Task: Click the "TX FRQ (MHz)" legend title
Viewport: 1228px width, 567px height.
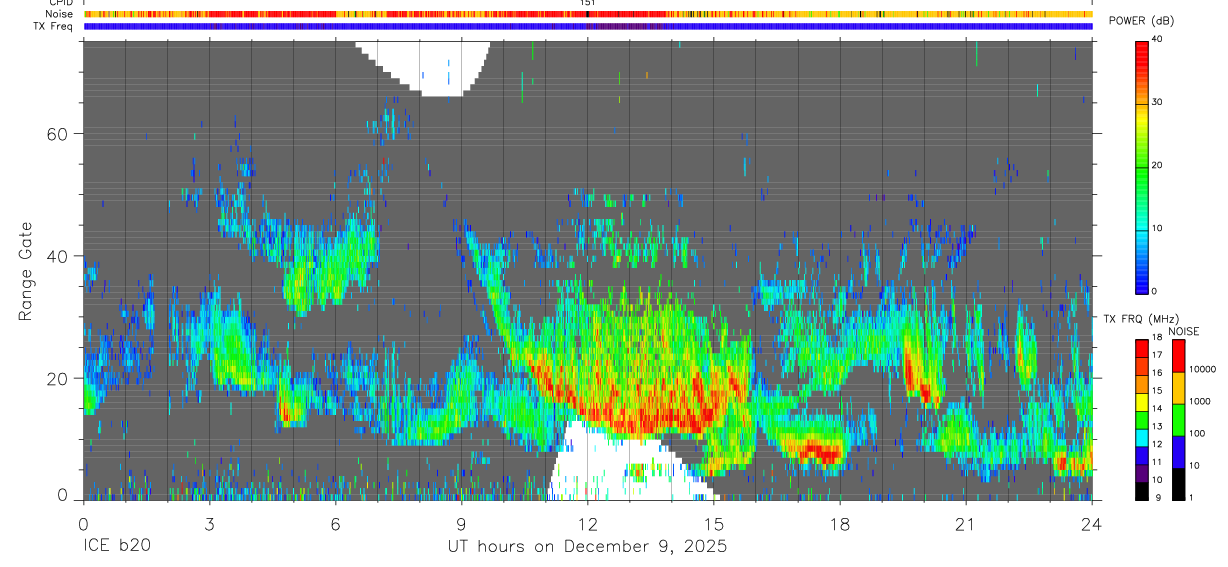Action: point(1140,319)
